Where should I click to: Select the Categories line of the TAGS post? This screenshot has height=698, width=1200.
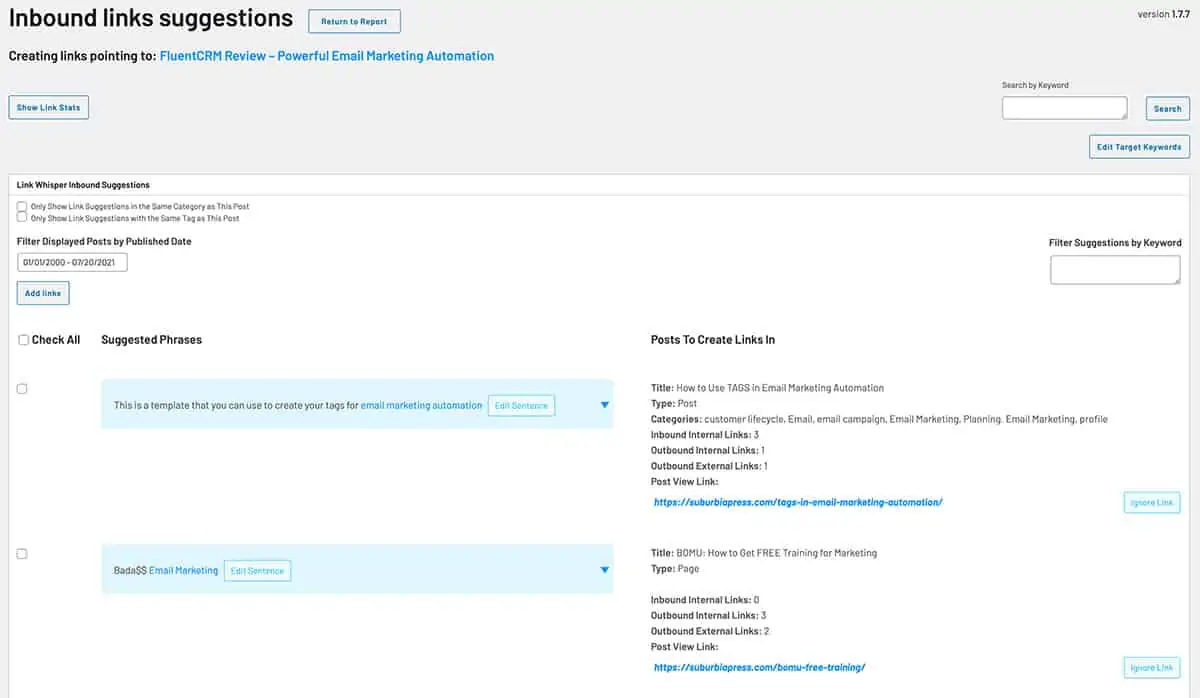tap(879, 419)
